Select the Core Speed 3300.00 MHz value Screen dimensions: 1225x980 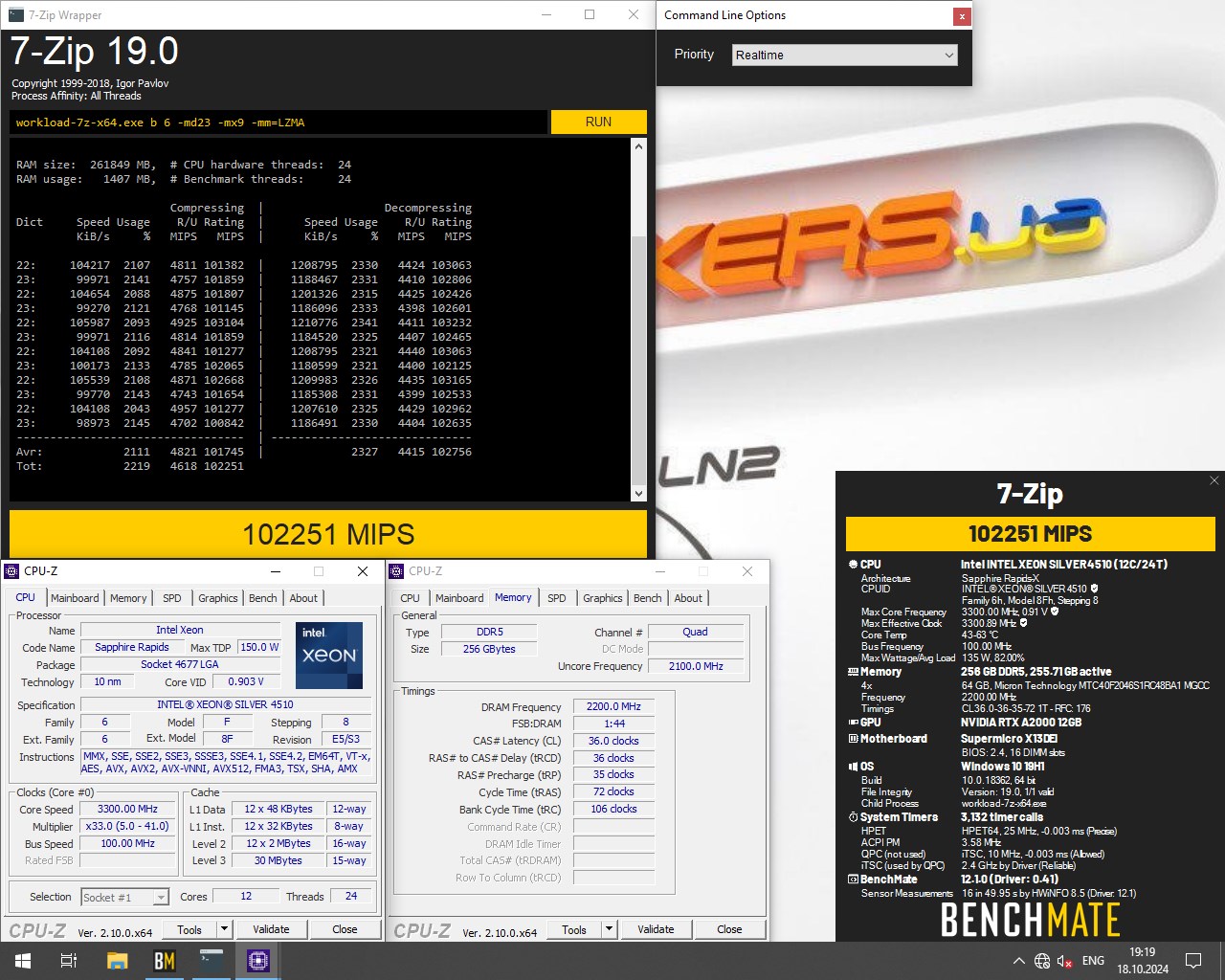click(x=128, y=809)
